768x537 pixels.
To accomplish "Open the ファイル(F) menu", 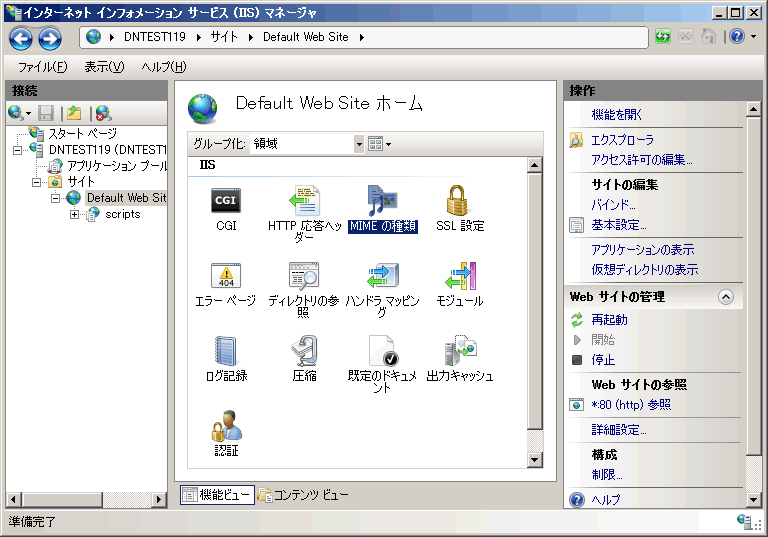I will tap(43, 67).
